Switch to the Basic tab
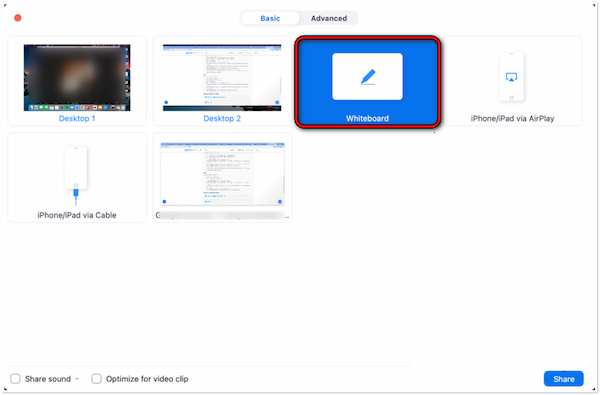This screenshot has width=600, height=395. (270, 18)
